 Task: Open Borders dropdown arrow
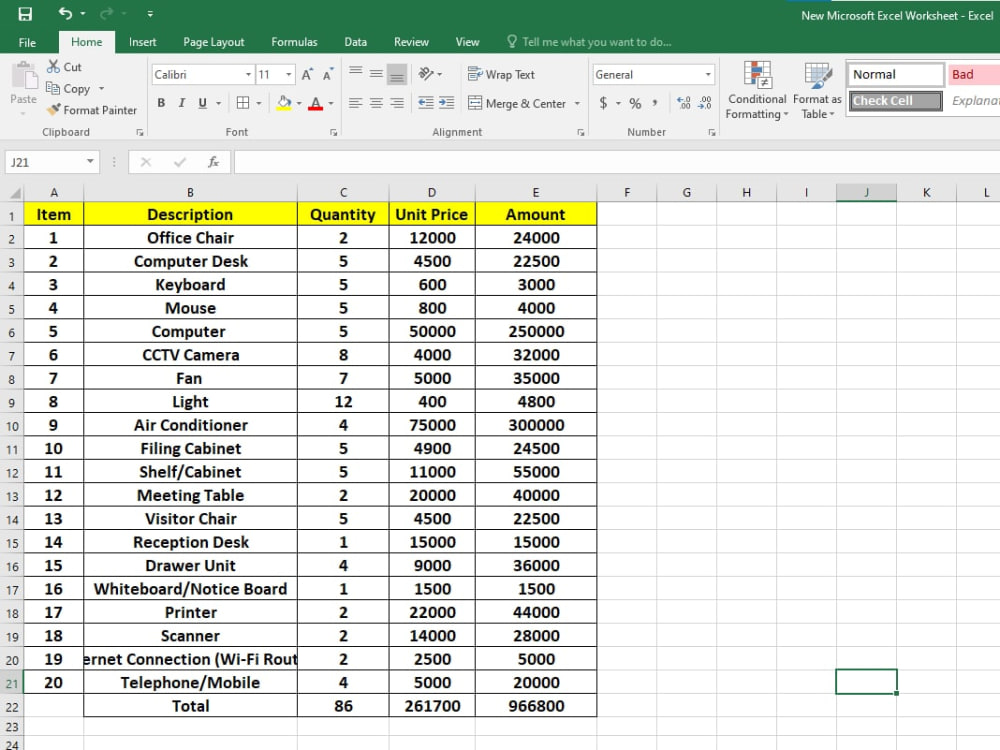[x=259, y=103]
